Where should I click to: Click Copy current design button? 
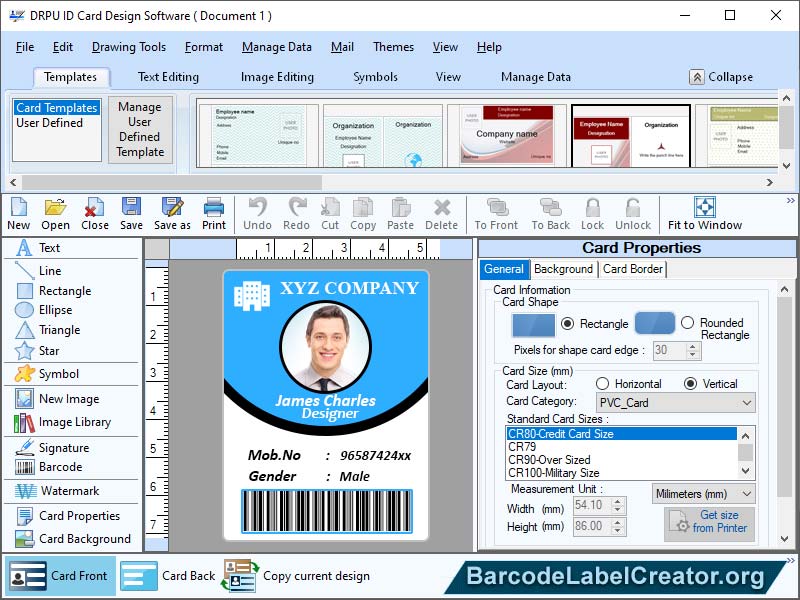coord(296,576)
